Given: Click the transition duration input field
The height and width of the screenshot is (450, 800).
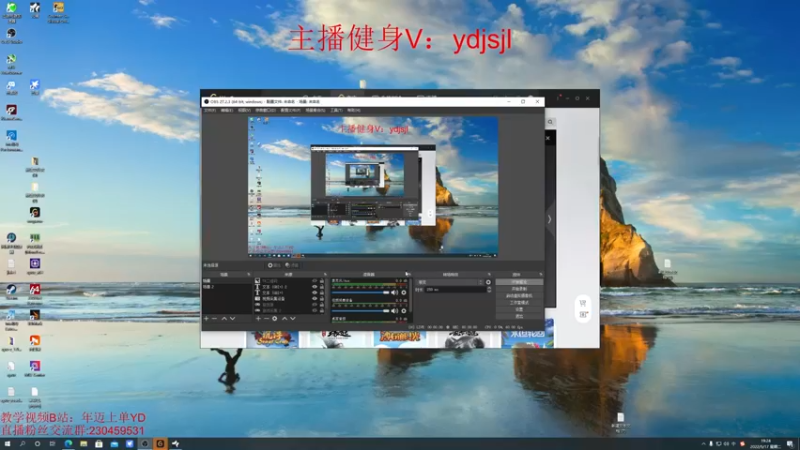Looking at the screenshot, I should coord(455,289).
